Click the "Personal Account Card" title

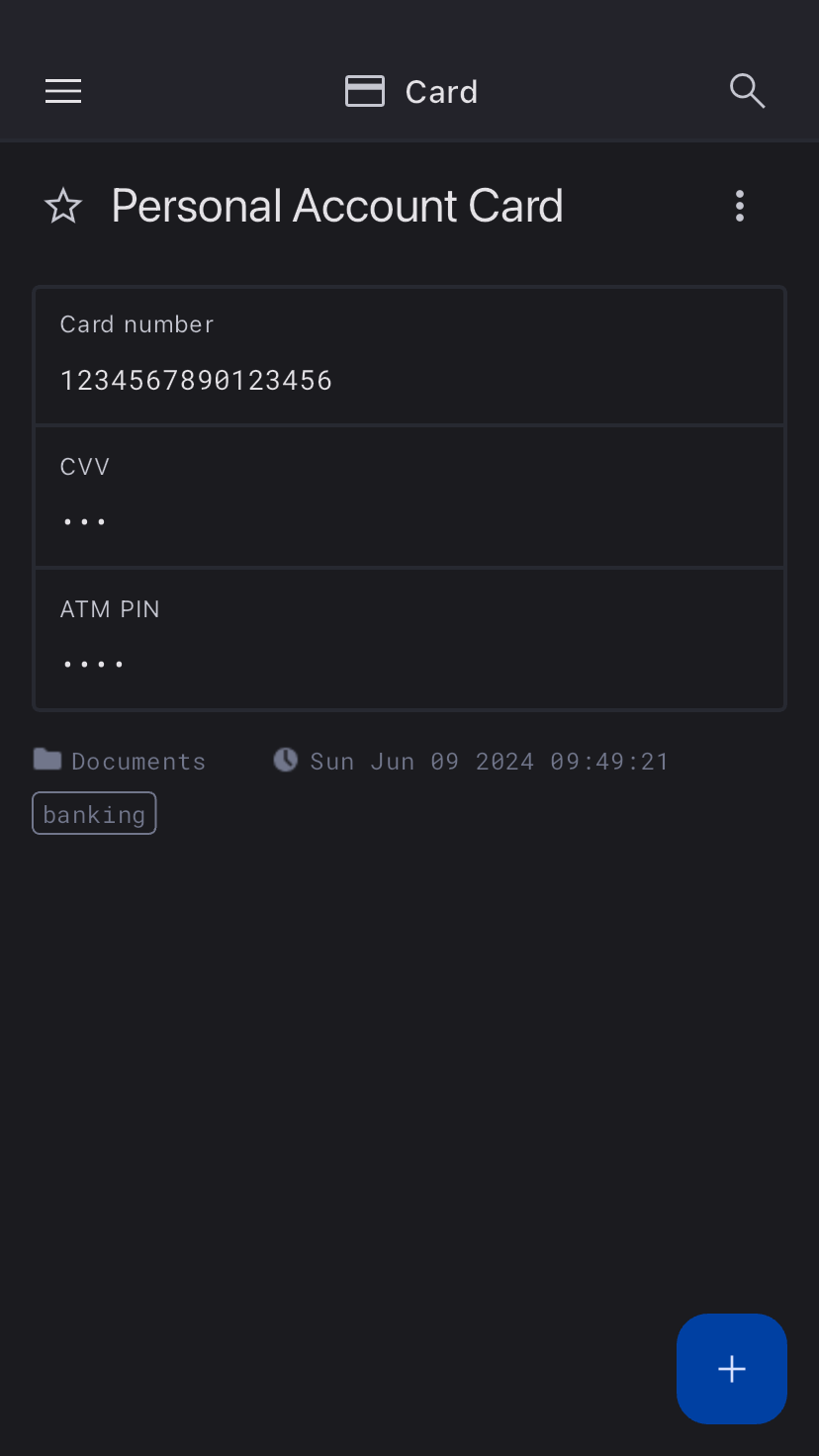coord(336,207)
